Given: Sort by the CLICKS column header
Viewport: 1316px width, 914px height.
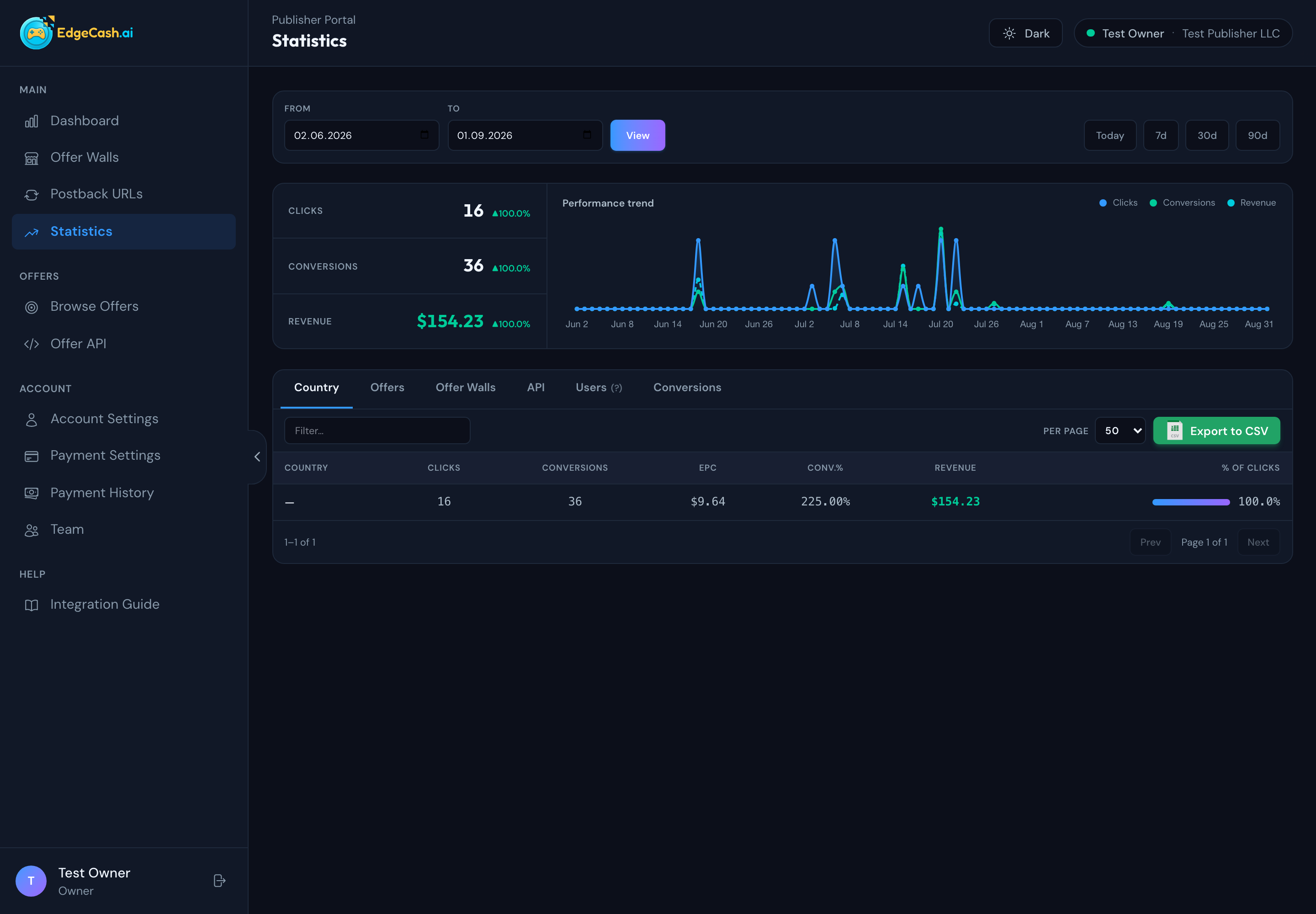Looking at the screenshot, I should pos(444,468).
